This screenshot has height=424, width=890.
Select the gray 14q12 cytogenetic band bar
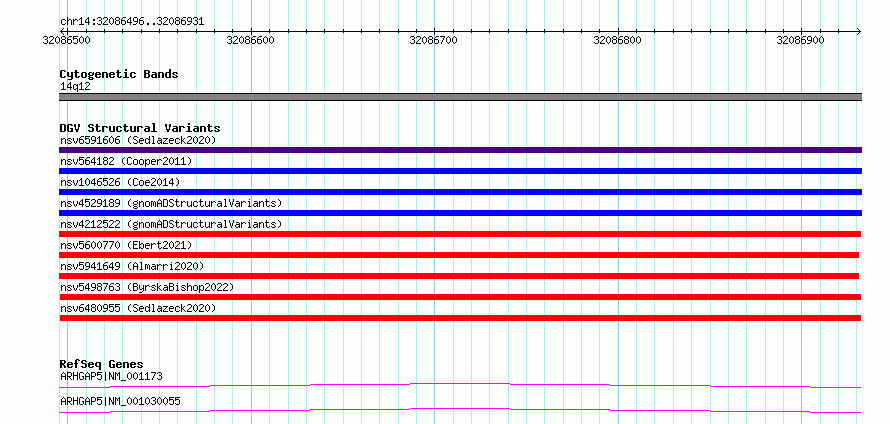460,97
